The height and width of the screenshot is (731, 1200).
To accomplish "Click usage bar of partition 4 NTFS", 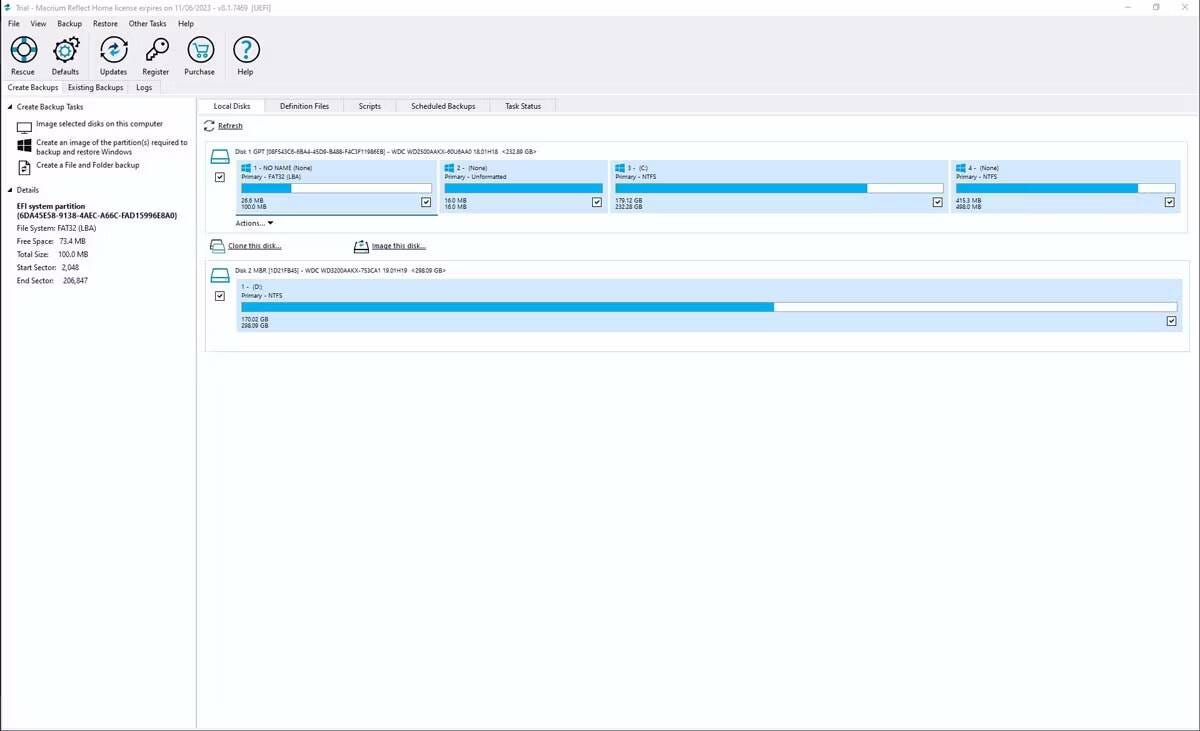I will tap(1066, 188).
